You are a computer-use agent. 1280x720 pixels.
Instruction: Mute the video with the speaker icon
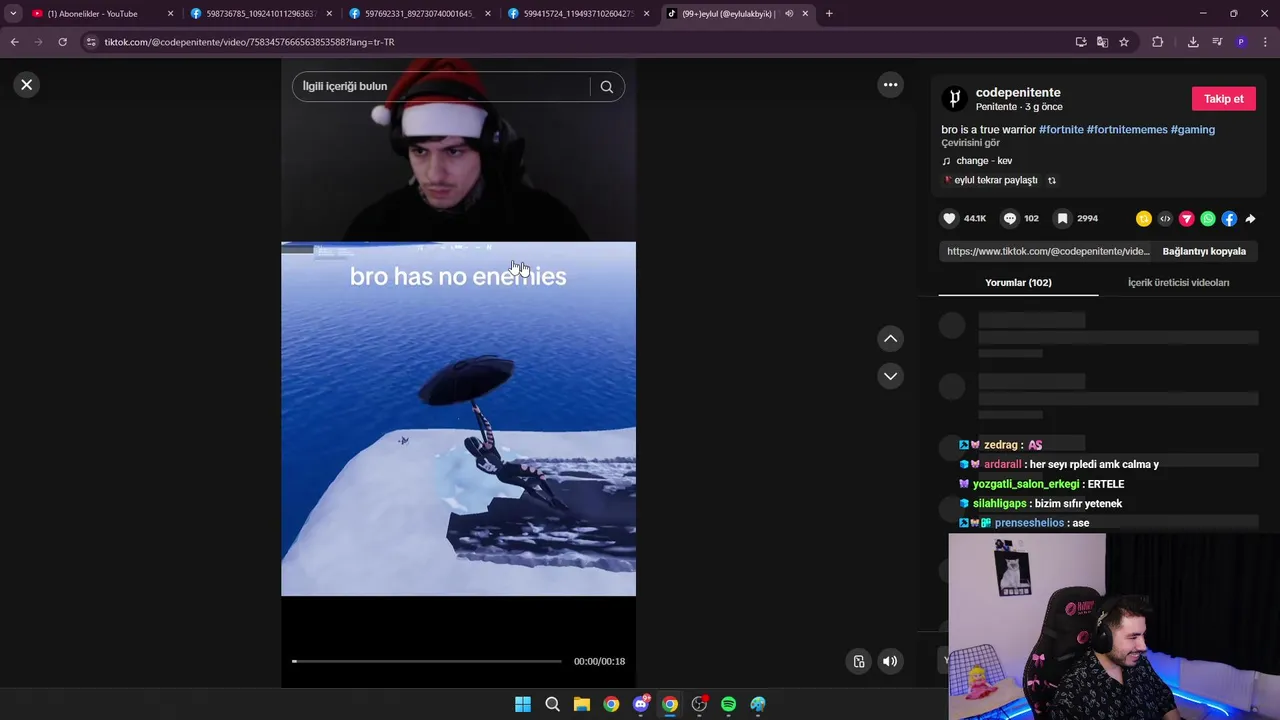pos(890,661)
